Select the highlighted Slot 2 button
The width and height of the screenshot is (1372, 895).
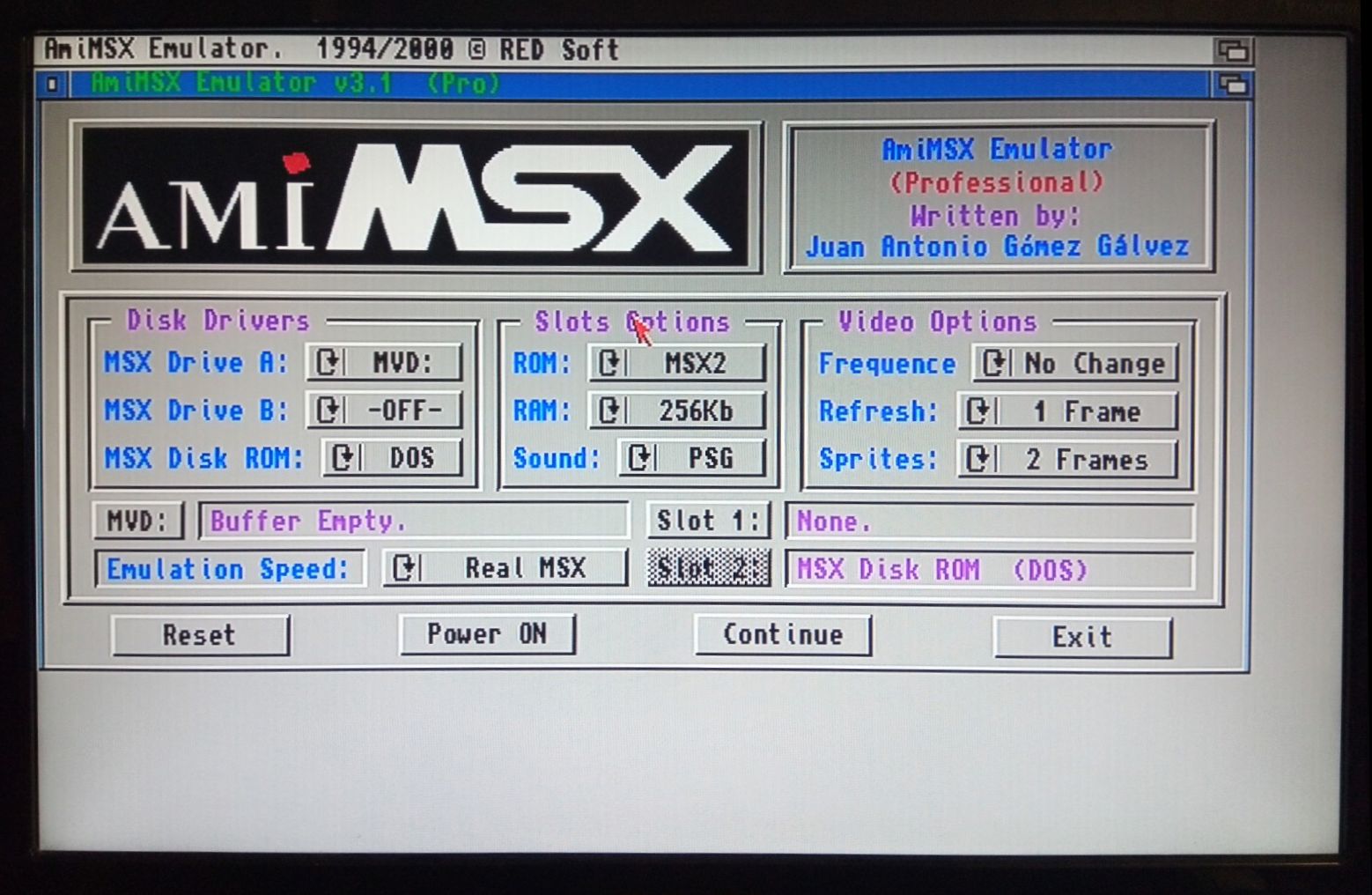tap(707, 568)
